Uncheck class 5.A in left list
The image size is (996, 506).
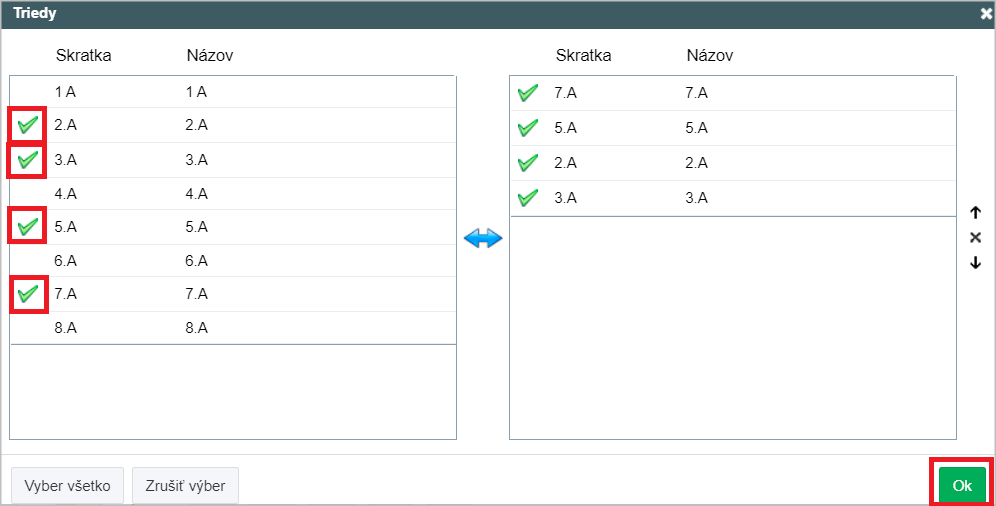tap(27, 226)
